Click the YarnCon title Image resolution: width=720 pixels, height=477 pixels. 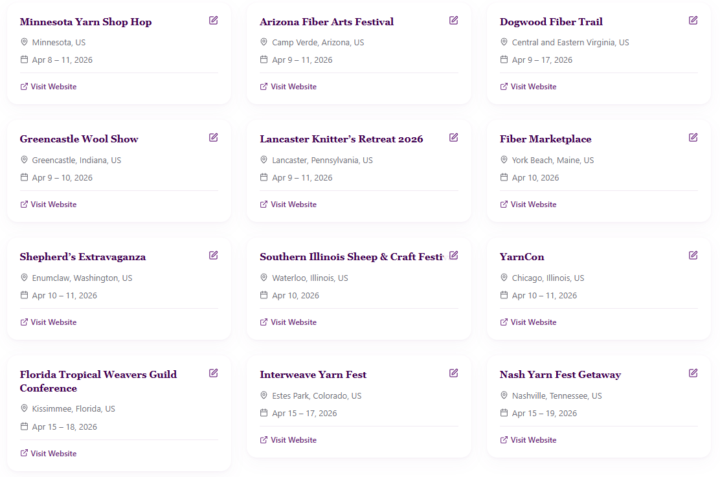point(522,257)
